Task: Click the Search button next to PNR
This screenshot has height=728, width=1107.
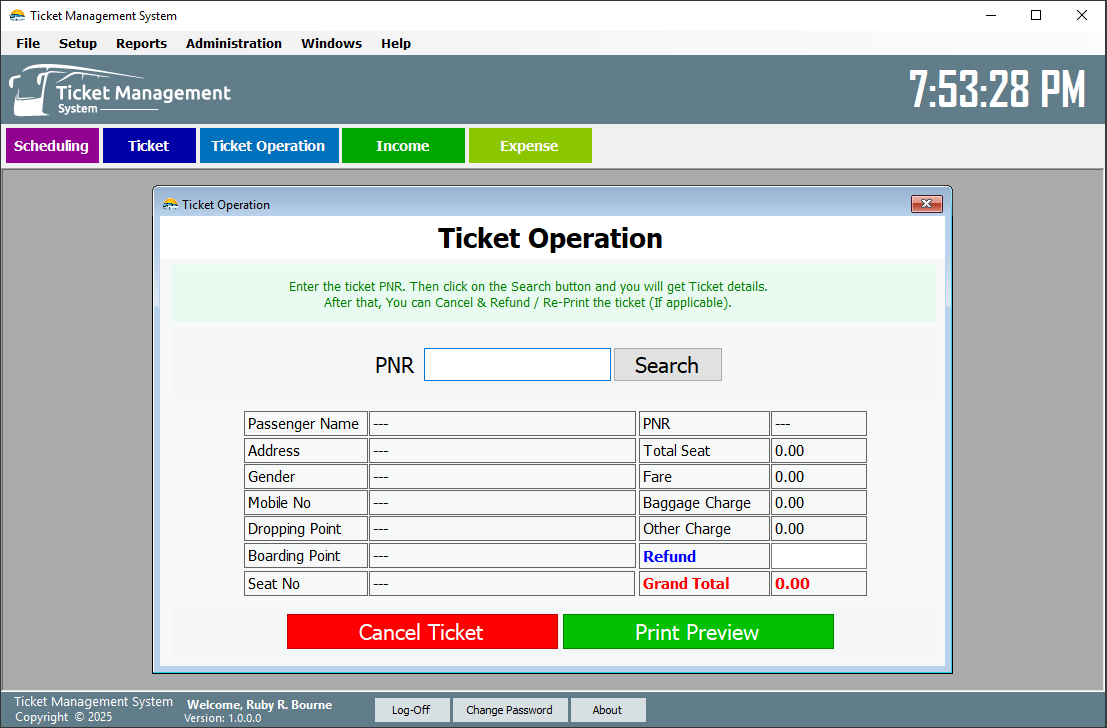Action: point(667,364)
